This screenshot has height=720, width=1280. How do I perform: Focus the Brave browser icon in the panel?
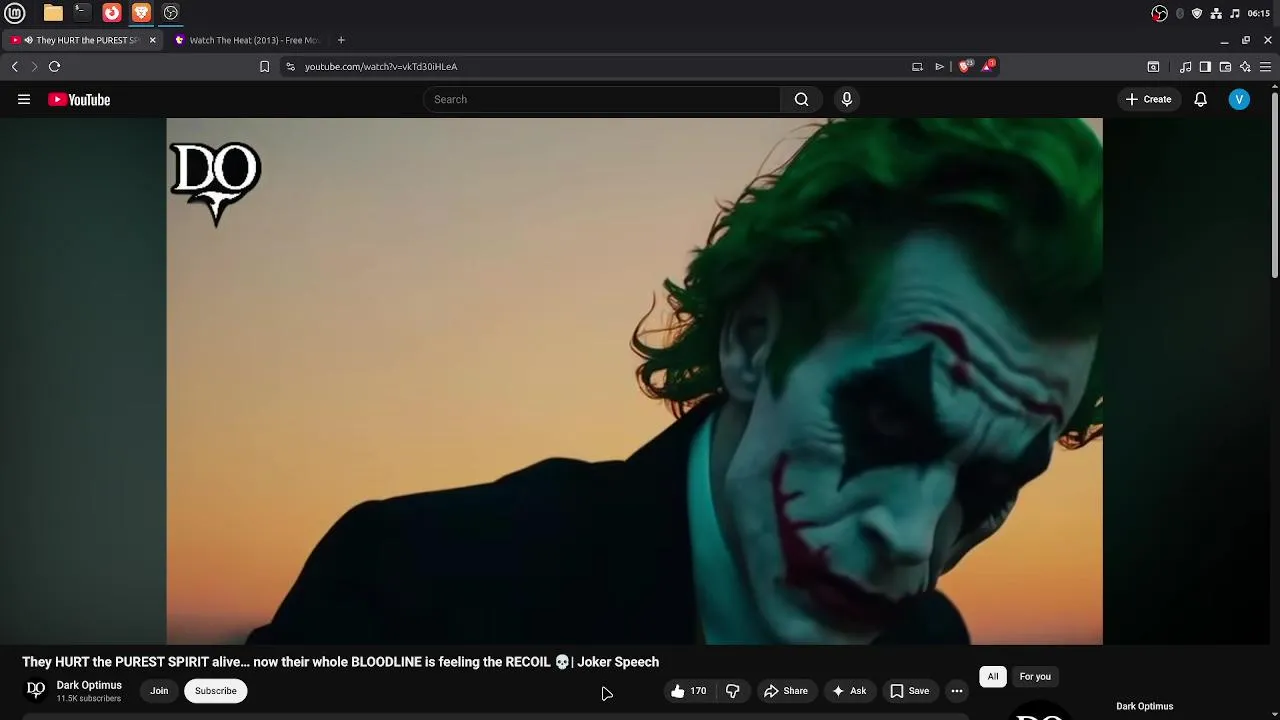click(141, 13)
